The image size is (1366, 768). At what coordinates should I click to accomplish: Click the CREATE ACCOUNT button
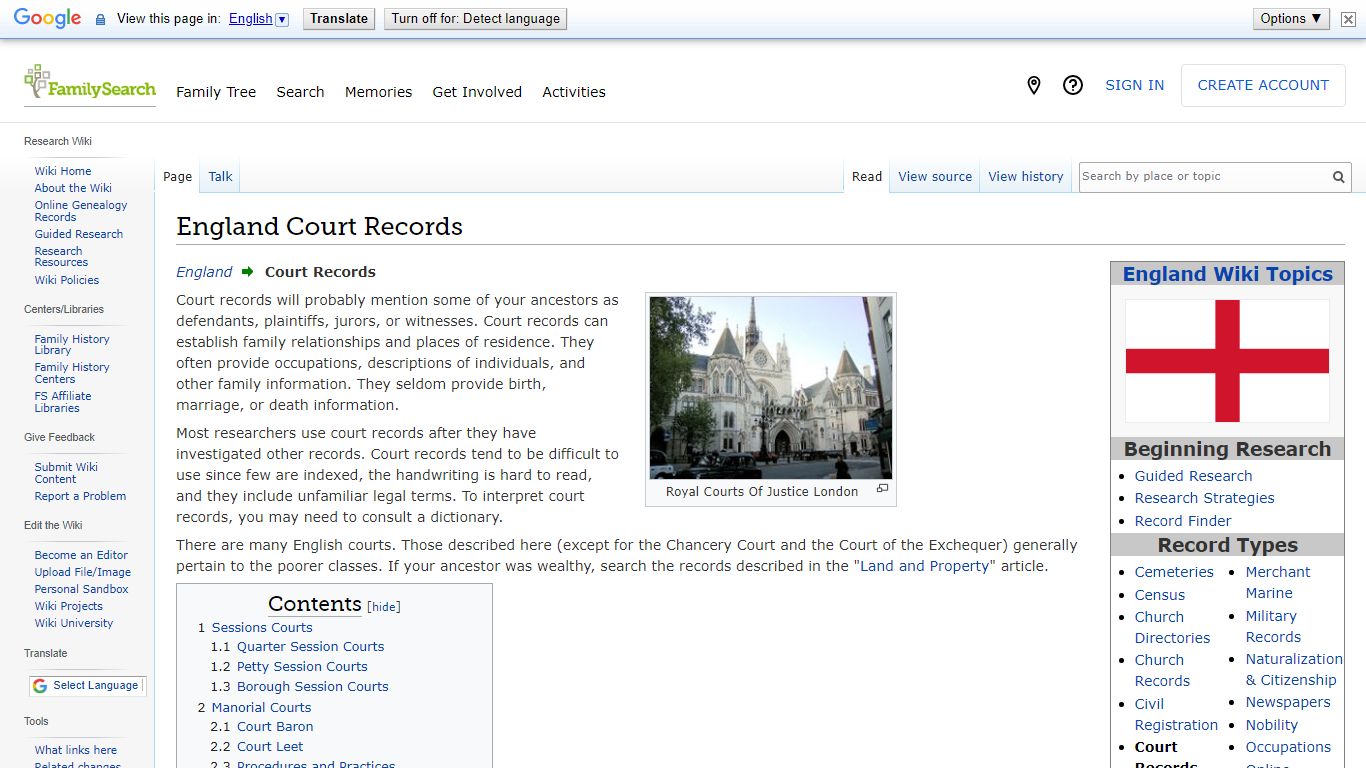pos(1263,86)
